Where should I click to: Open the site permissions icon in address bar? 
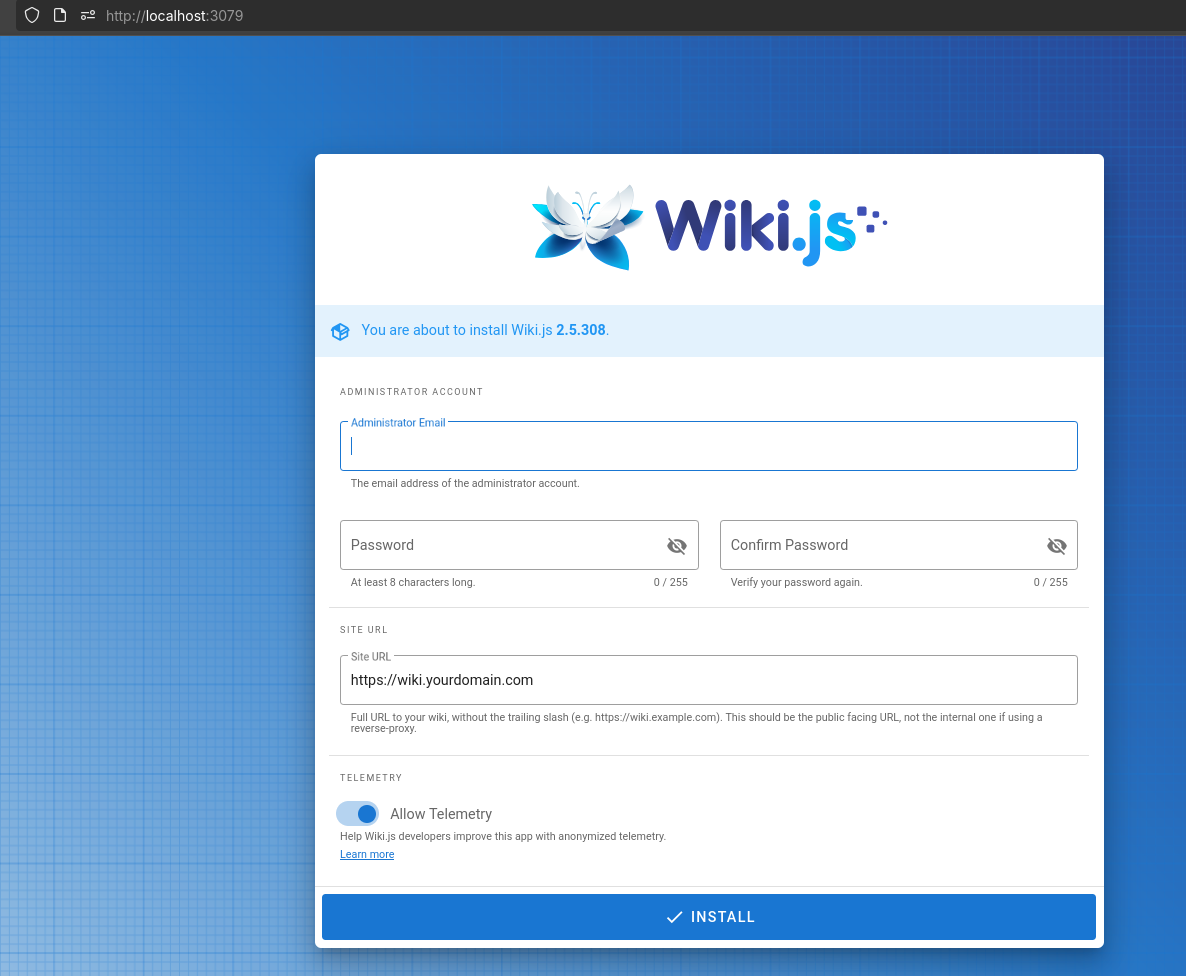[x=88, y=16]
